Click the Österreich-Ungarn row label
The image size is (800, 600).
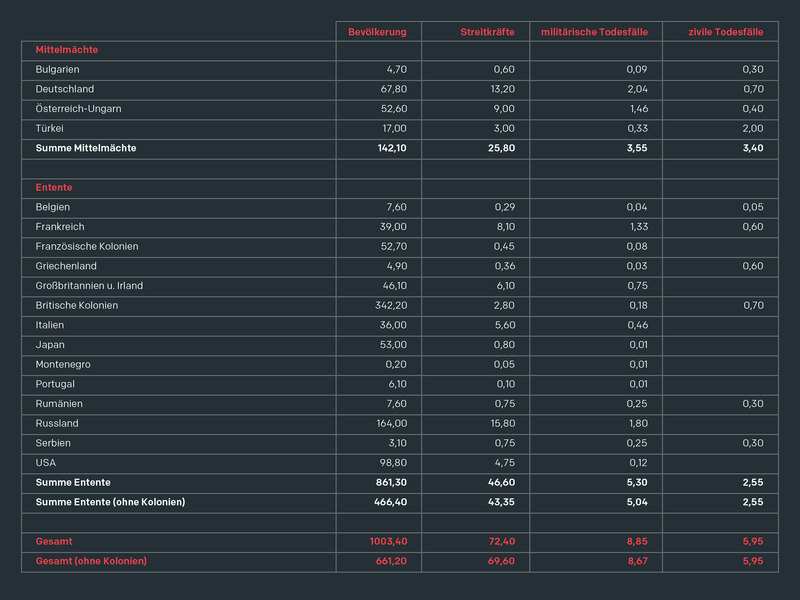[x=79, y=109]
